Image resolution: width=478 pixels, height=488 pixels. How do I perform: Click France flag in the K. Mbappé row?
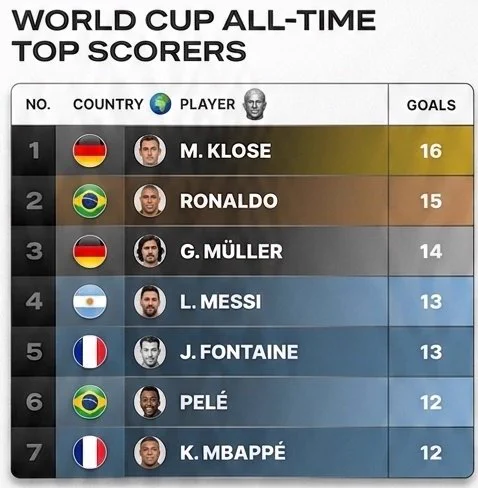tap(90, 452)
